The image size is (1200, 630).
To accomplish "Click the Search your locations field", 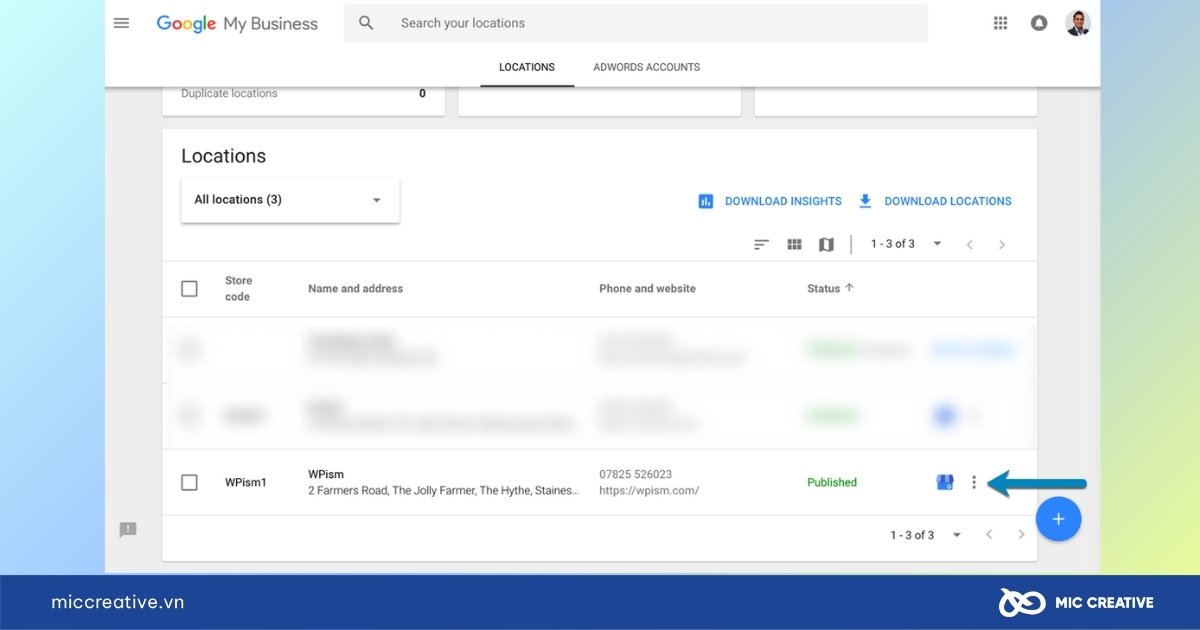I will (x=635, y=23).
